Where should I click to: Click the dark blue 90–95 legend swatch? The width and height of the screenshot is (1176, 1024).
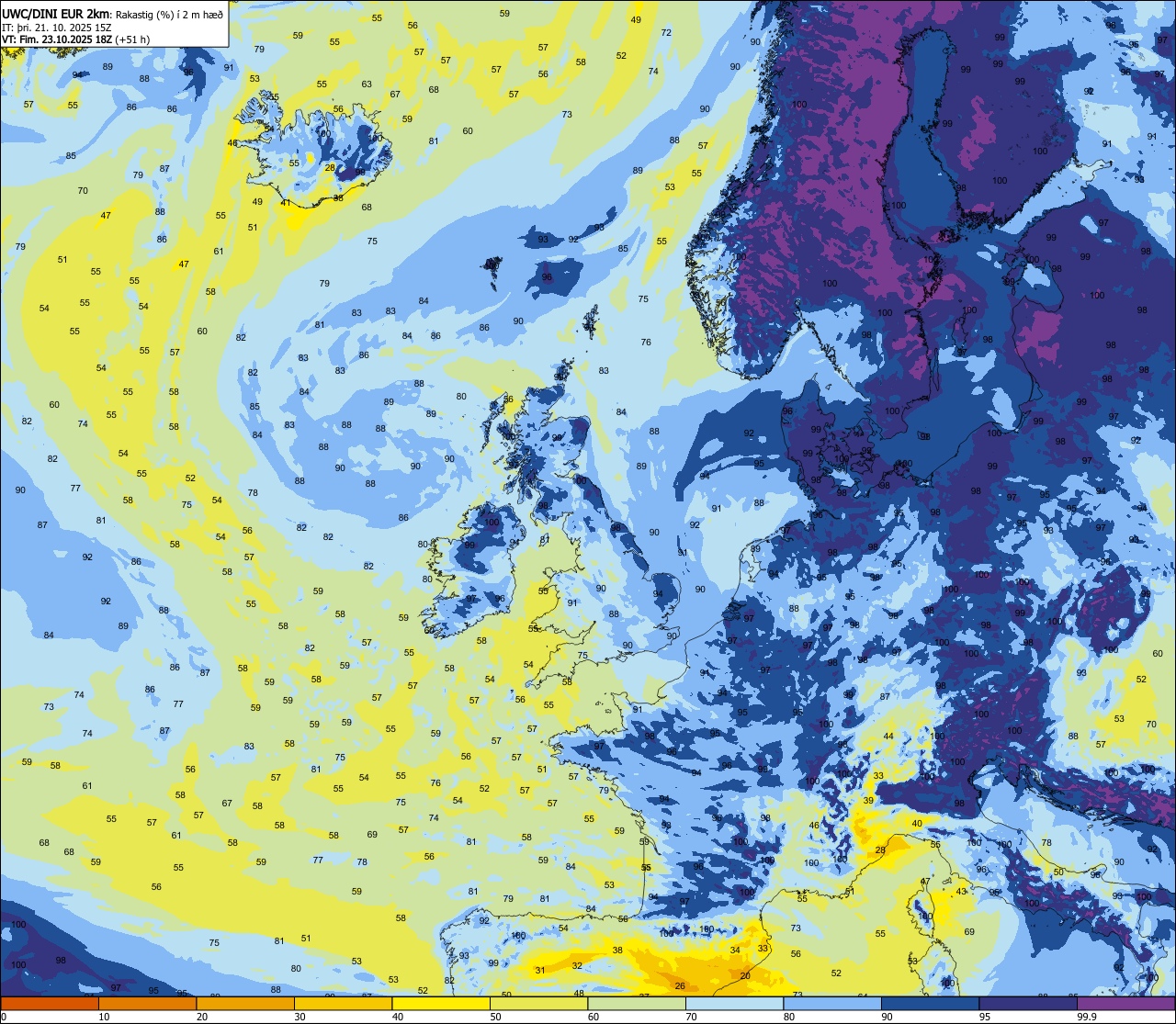pyautogui.click(x=930, y=1003)
